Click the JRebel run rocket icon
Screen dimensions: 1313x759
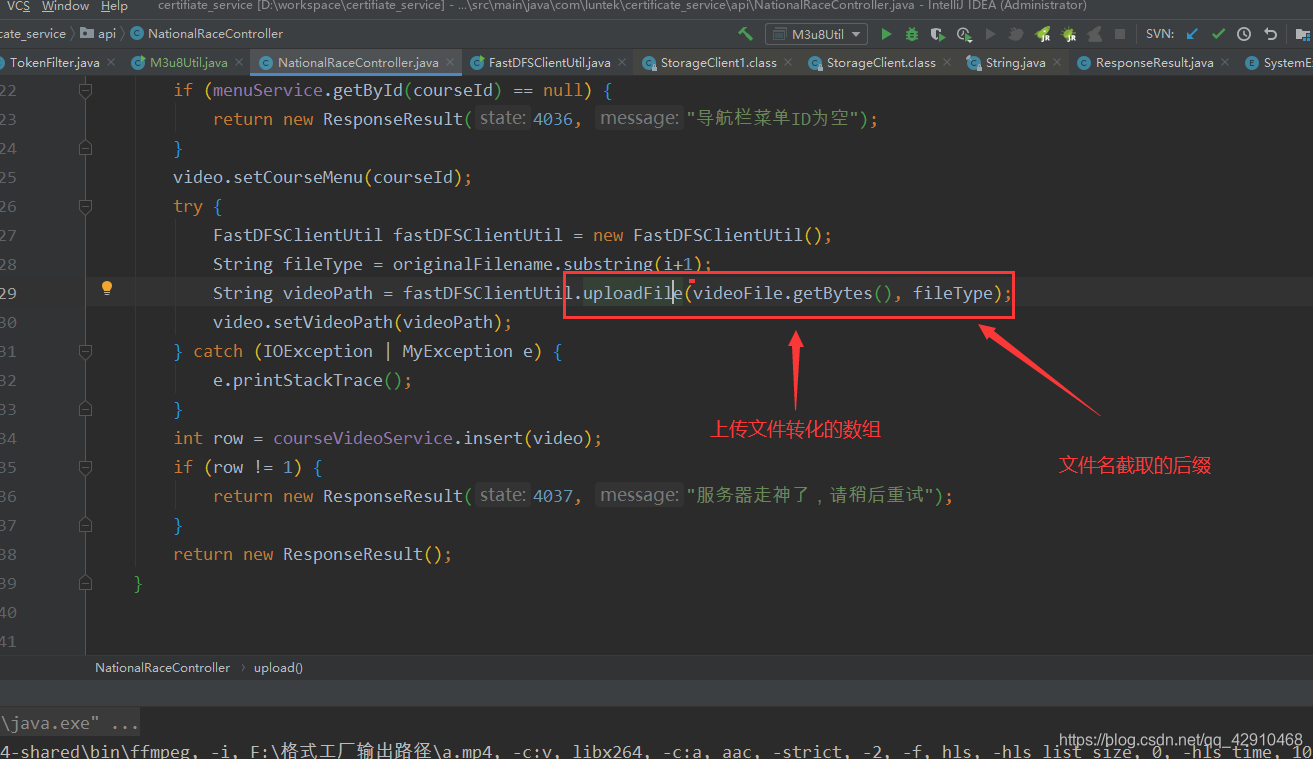pyautogui.click(x=1043, y=34)
